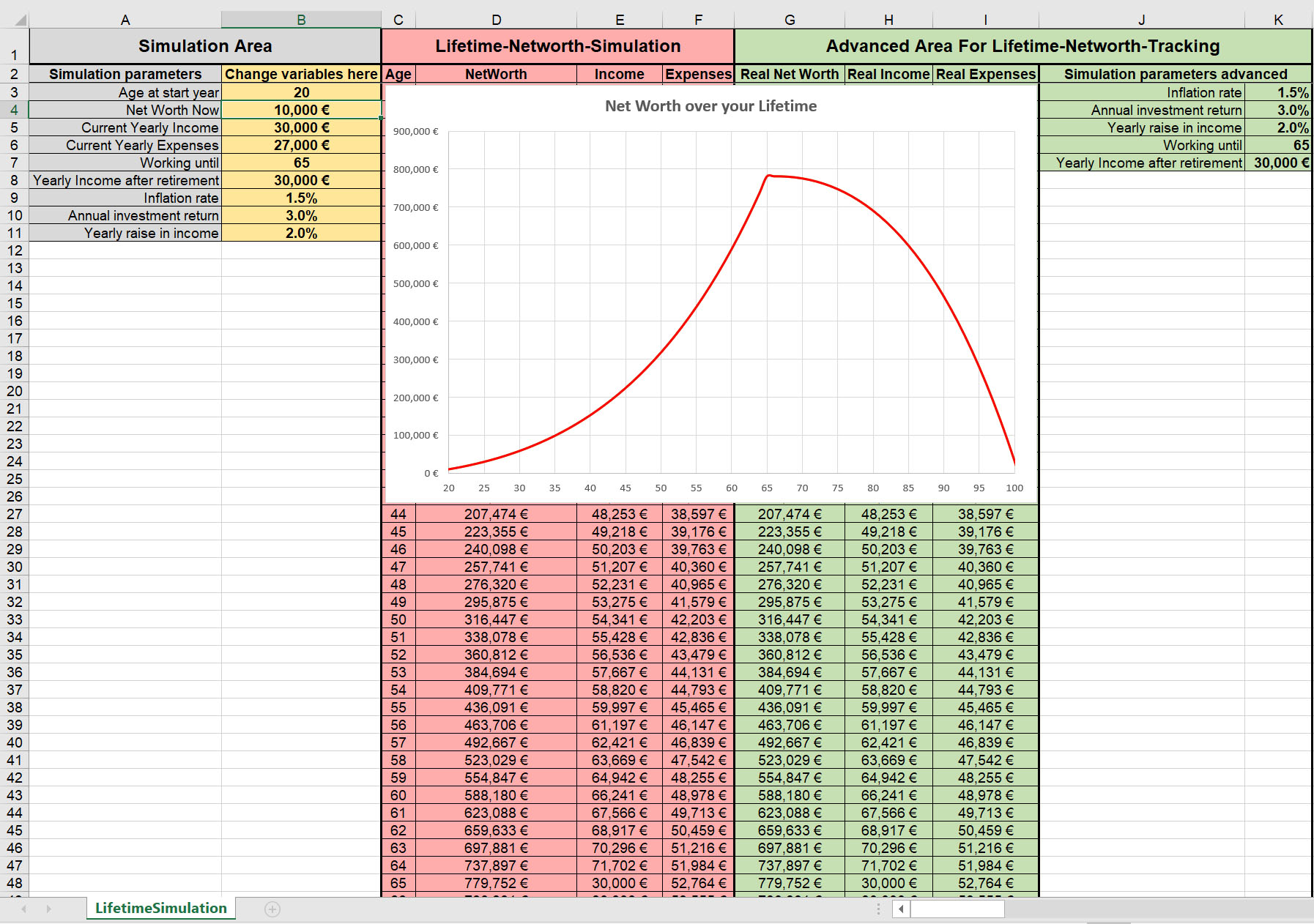The width and height of the screenshot is (1314, 924).
Task: Select the Net Worth Now value cell
Action: [301, 110]
